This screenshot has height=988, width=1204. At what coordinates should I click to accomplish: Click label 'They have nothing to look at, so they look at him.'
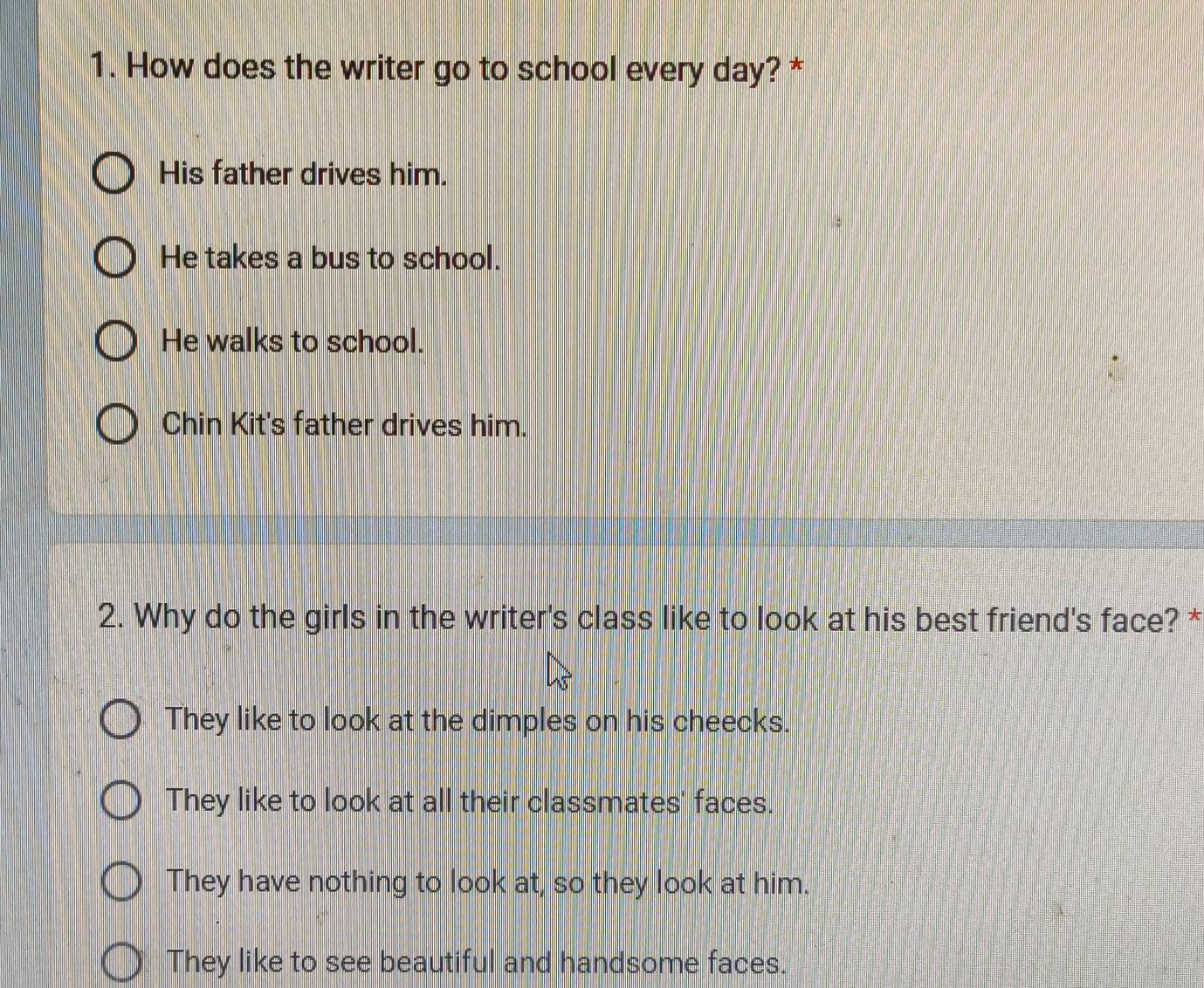(488, 882)
